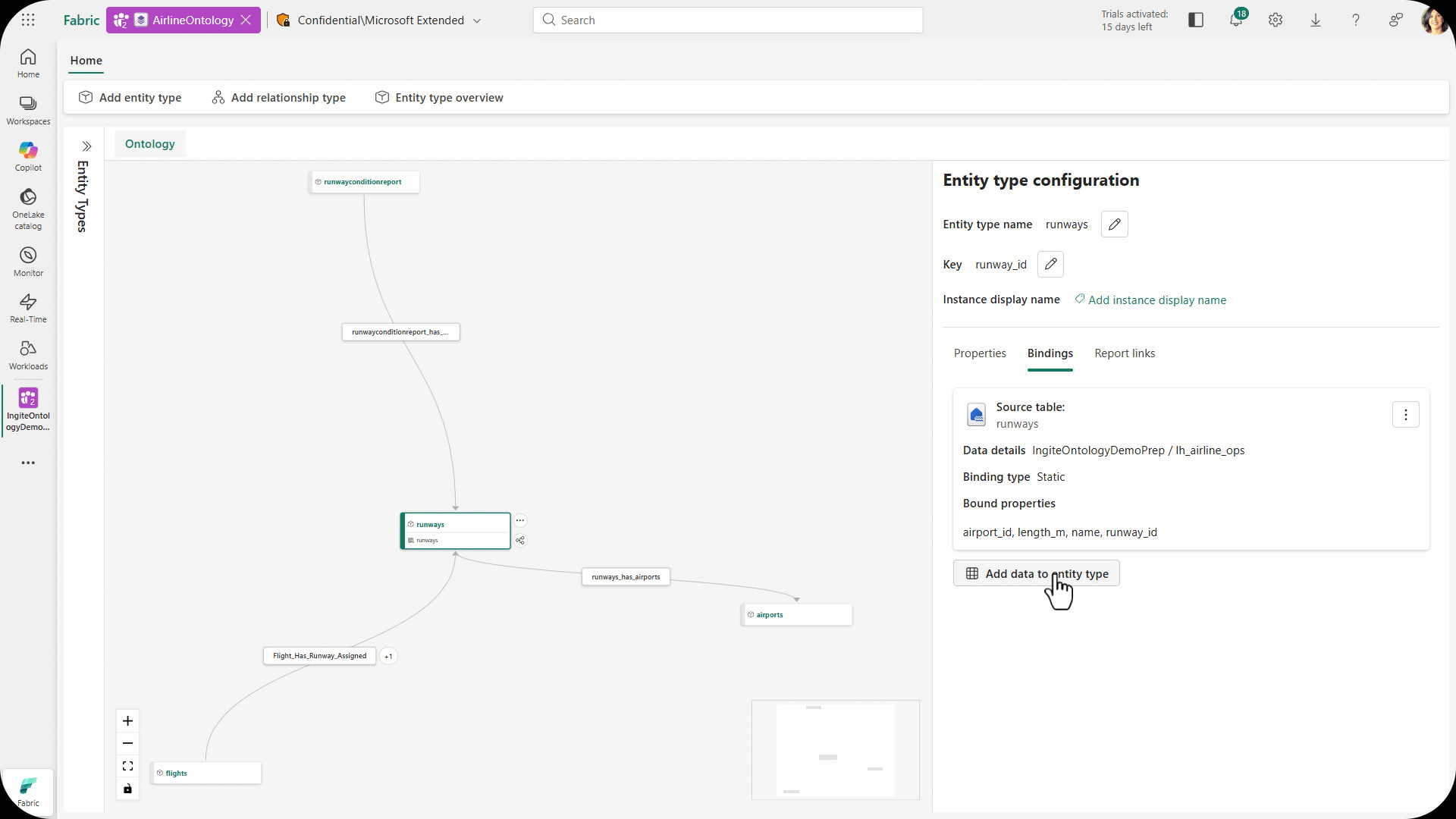Expand the Entity Types side panel
1456x819 pixels.
(86, 146)
